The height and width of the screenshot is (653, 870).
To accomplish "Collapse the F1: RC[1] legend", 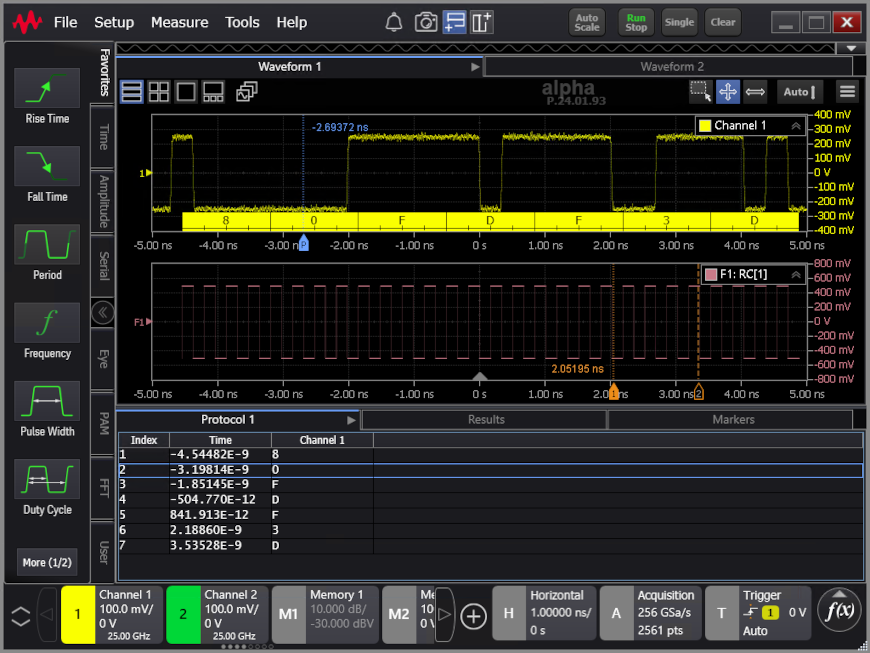I will [x=796, y=274].
